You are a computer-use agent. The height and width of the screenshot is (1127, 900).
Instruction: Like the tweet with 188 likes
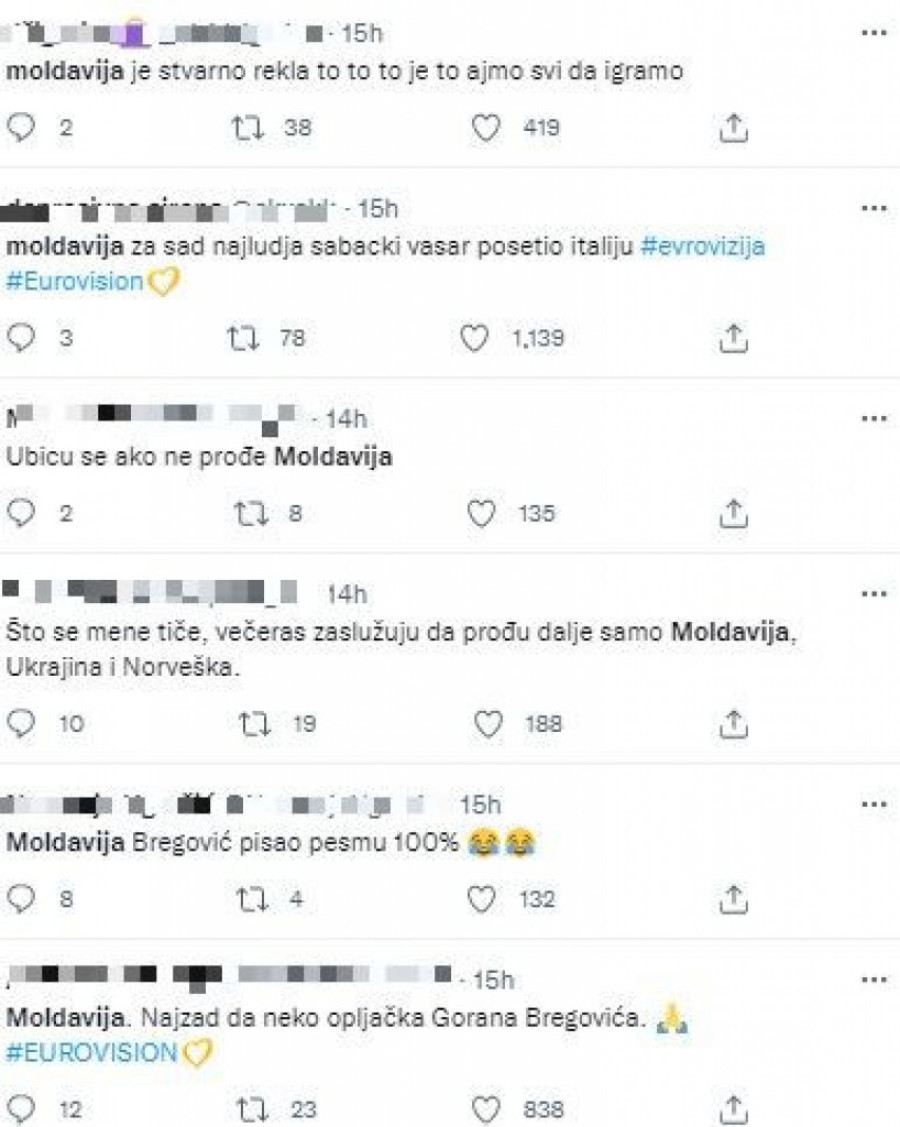pyautogui.click(x=488, y=724)
